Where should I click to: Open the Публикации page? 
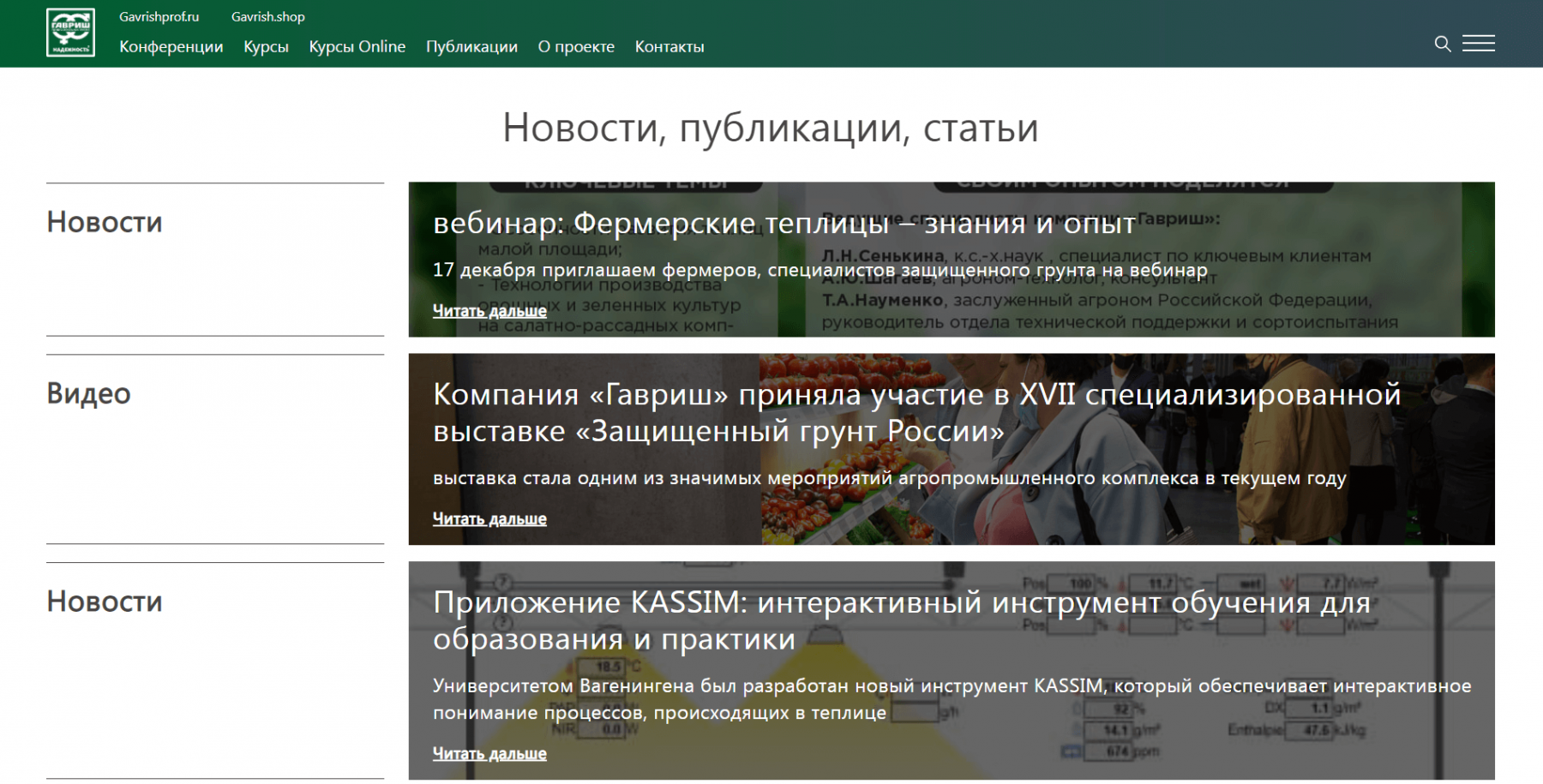point(471,47)
